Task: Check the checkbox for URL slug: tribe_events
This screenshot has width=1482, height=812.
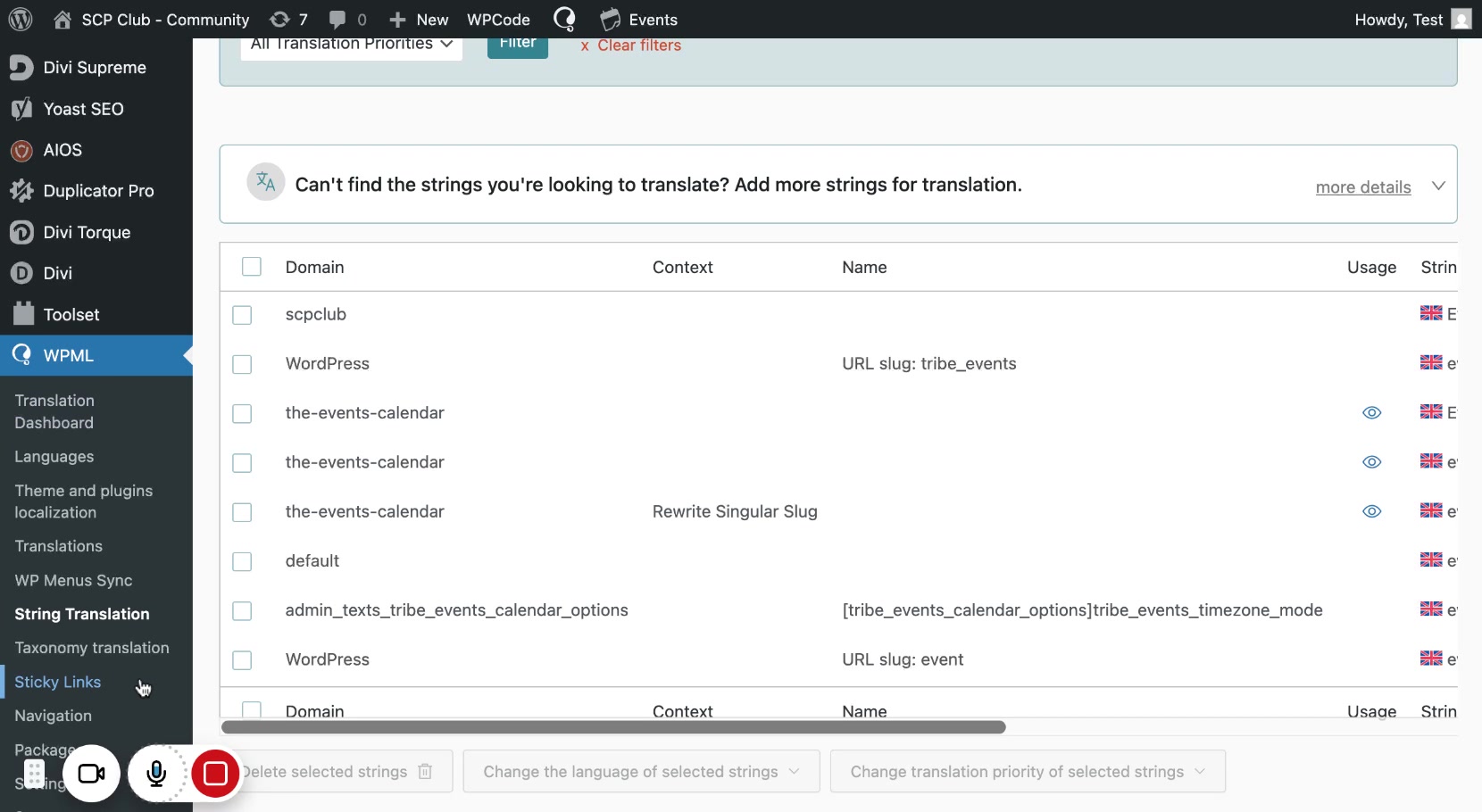Action: click(x=242, y=364)
